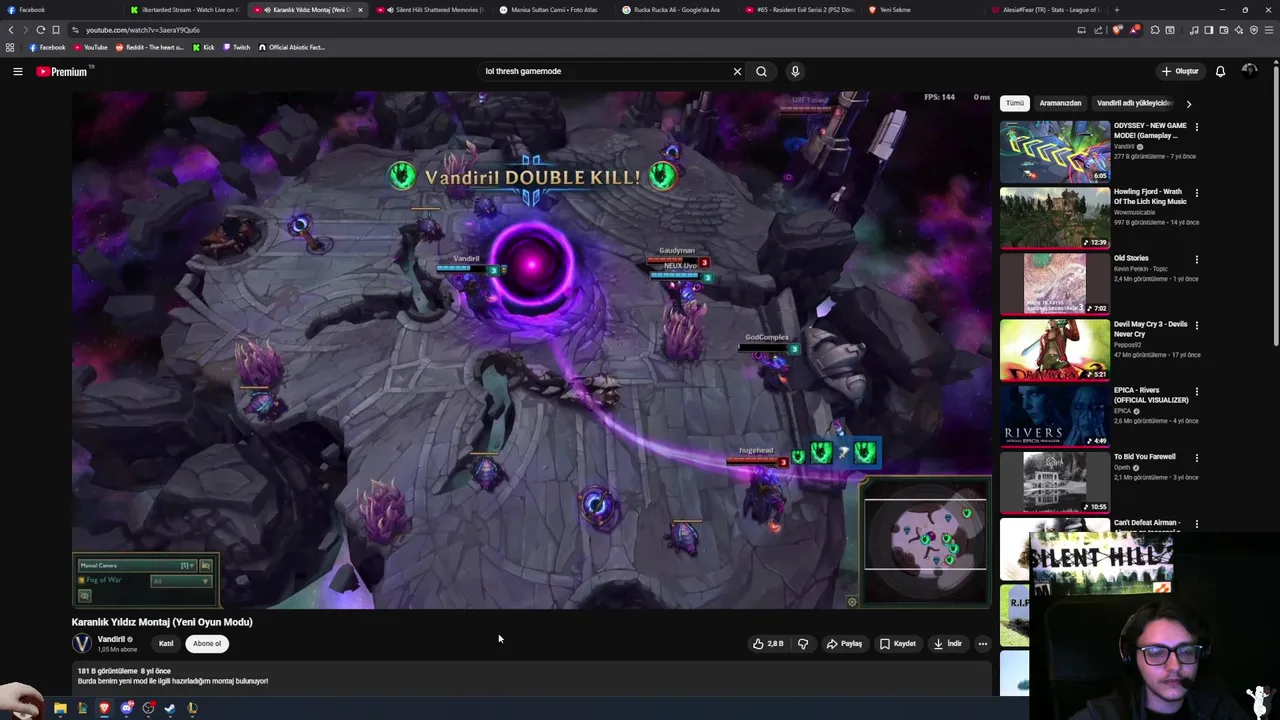
Task: Switch to Silent Hill: Shattered Memories tab
Action: (430, 10)
